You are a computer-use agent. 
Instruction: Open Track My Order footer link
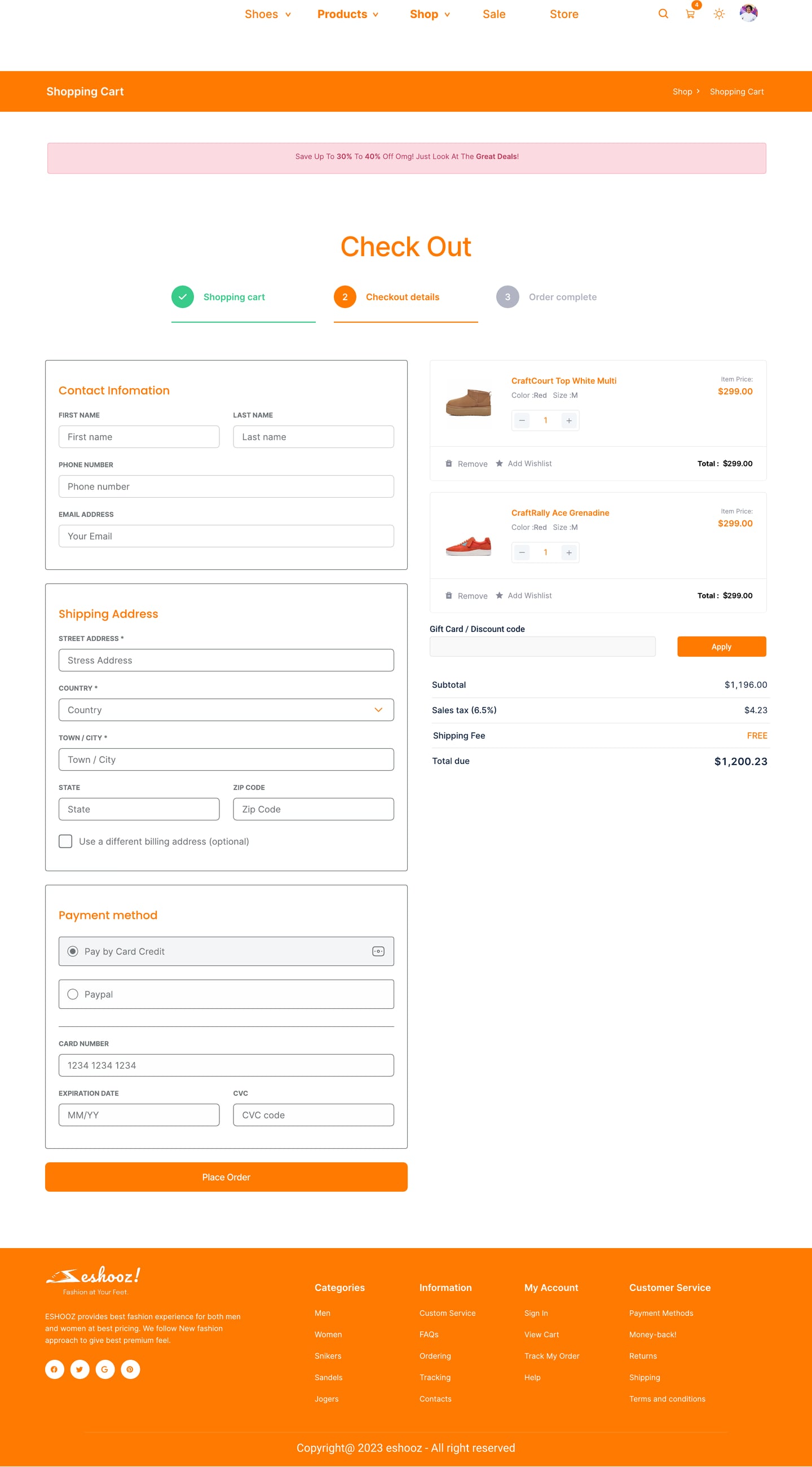coord(551,1356)
